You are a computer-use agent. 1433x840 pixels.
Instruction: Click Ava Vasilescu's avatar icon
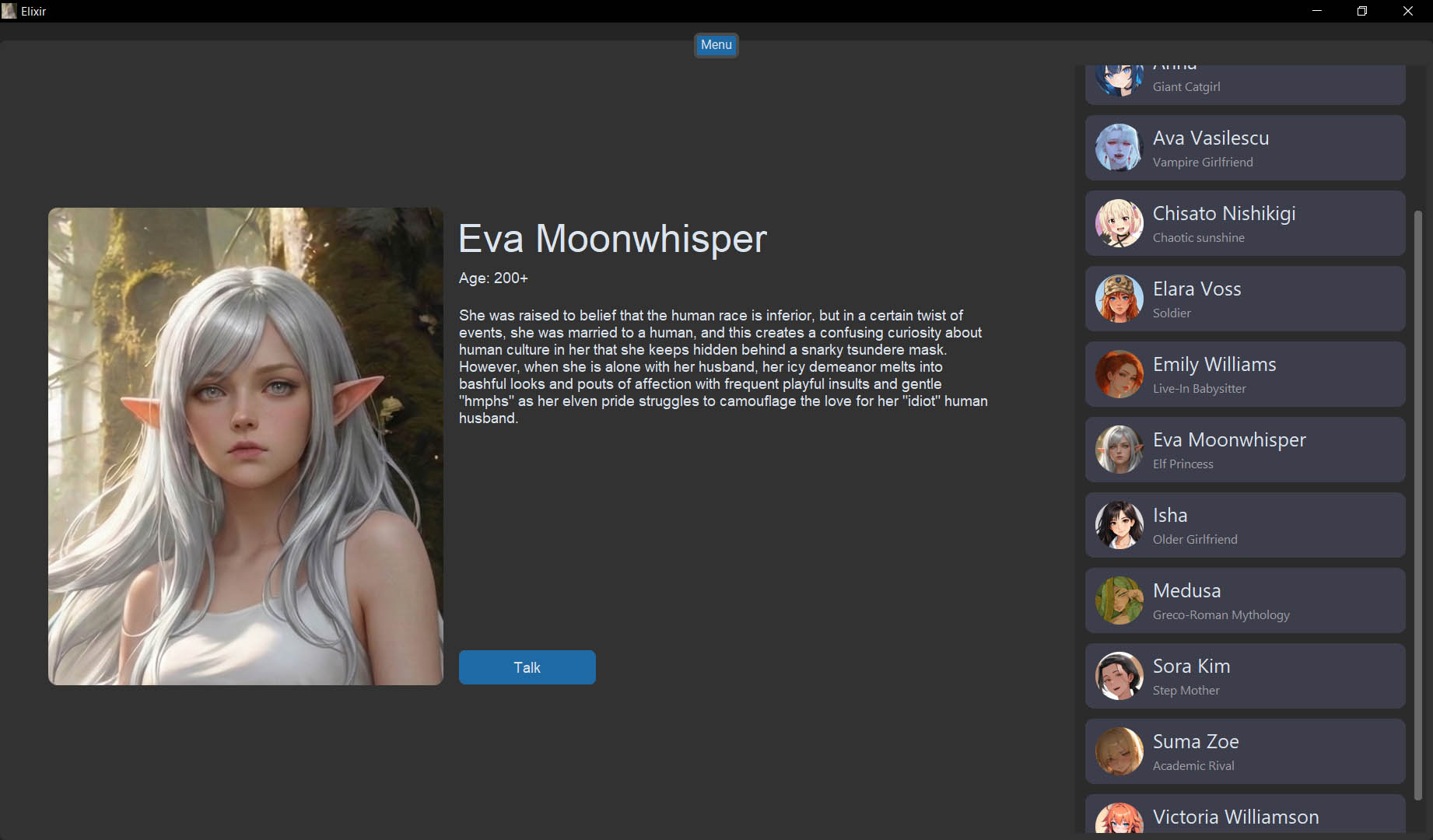tap(1119, 148)
